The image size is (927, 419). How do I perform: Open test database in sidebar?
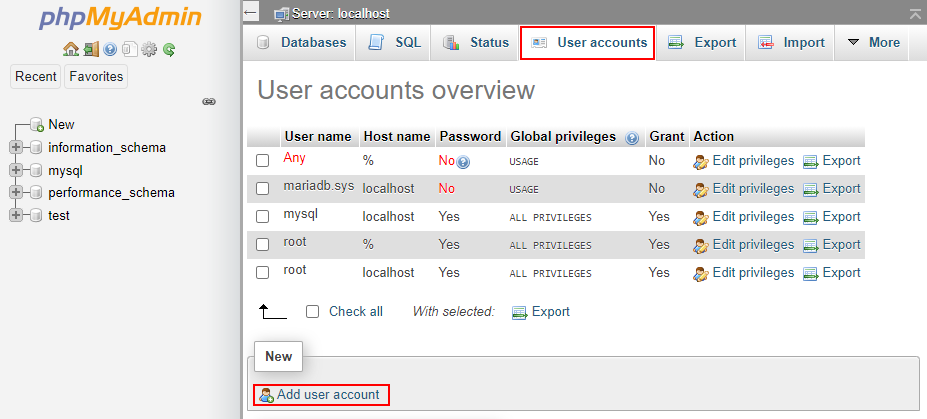[59, 216]
